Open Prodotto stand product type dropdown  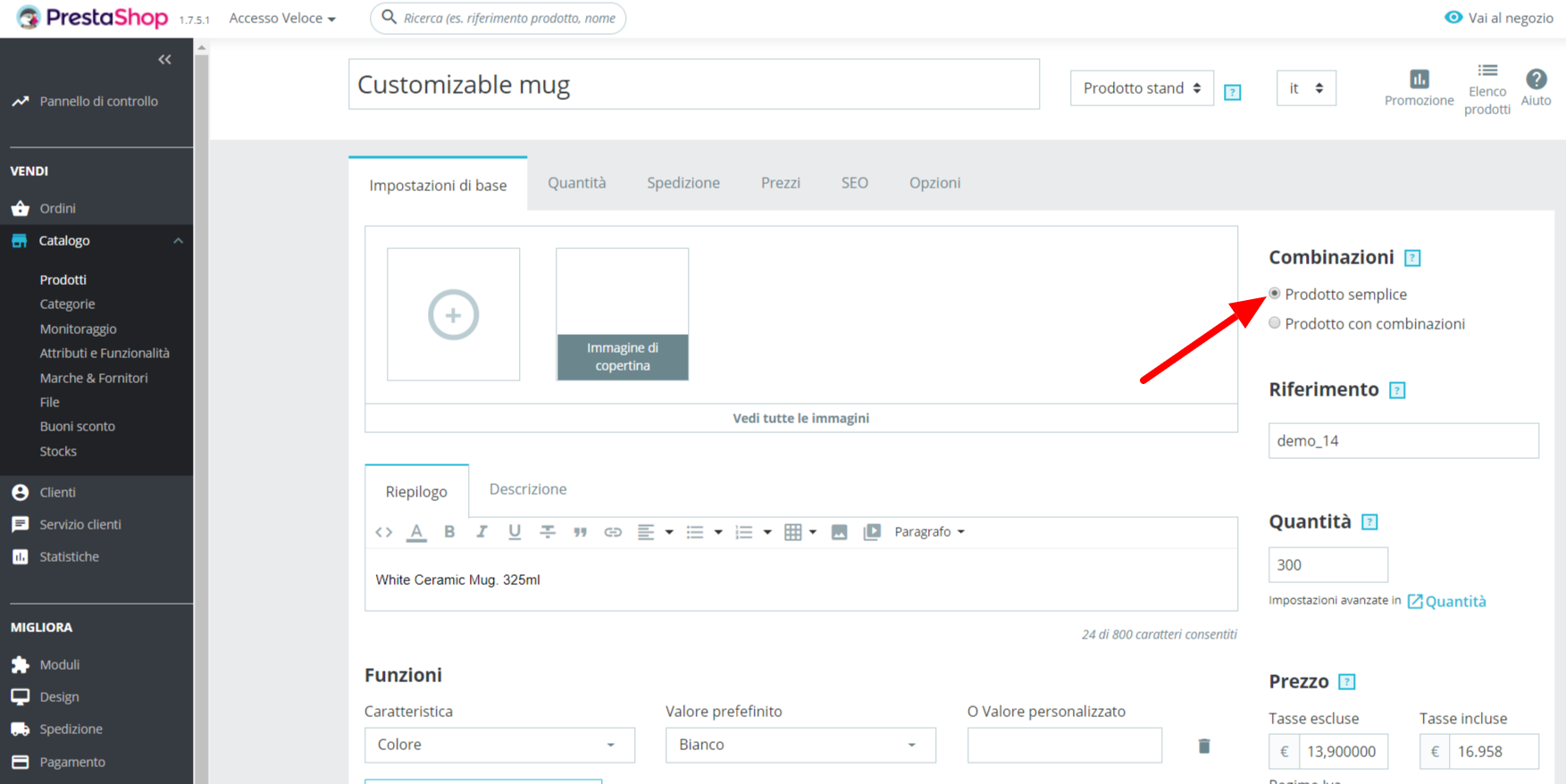tap(1142, 88)
